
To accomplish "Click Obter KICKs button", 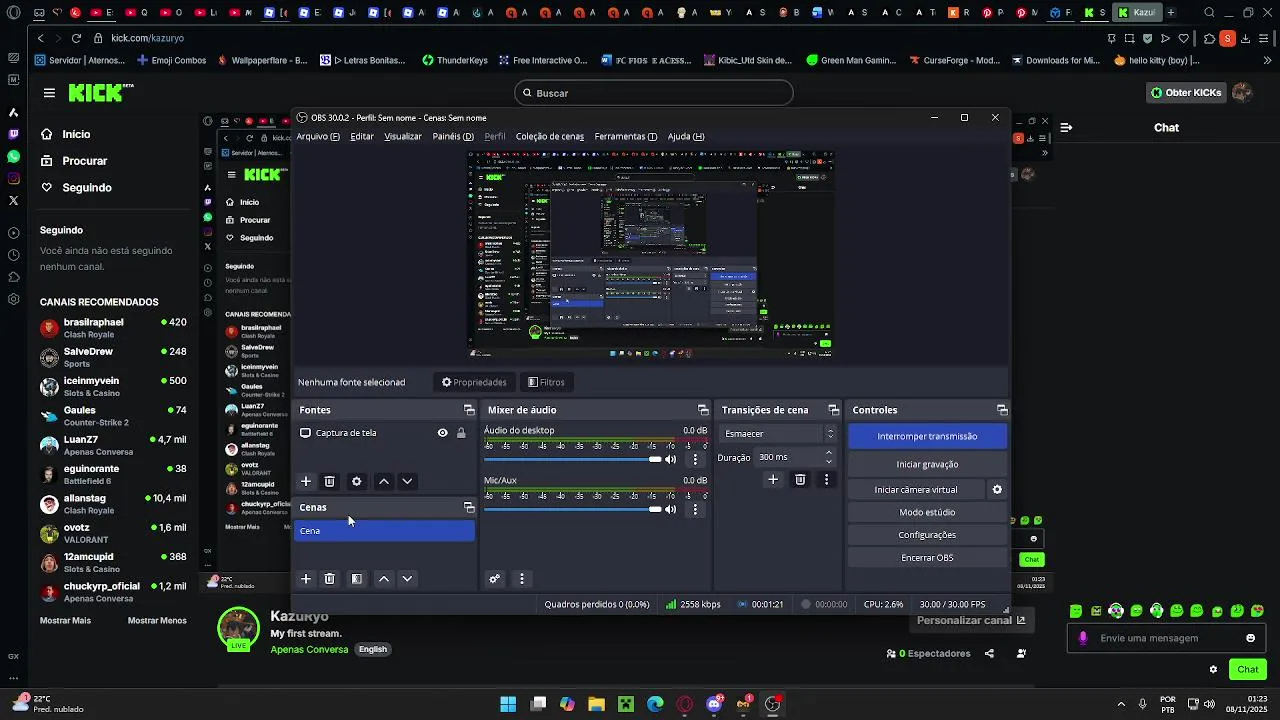I will pyautogui.click(x=1185, y=93).
